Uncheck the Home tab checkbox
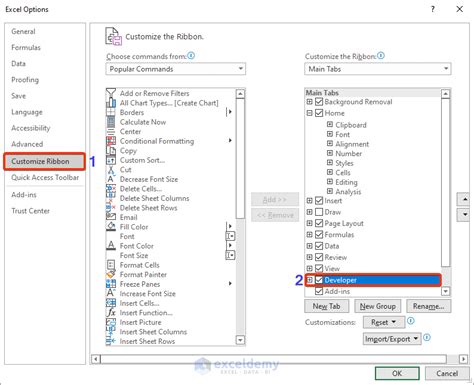The height and width of the screenshot is (385, 474). [x=319, y=113]
